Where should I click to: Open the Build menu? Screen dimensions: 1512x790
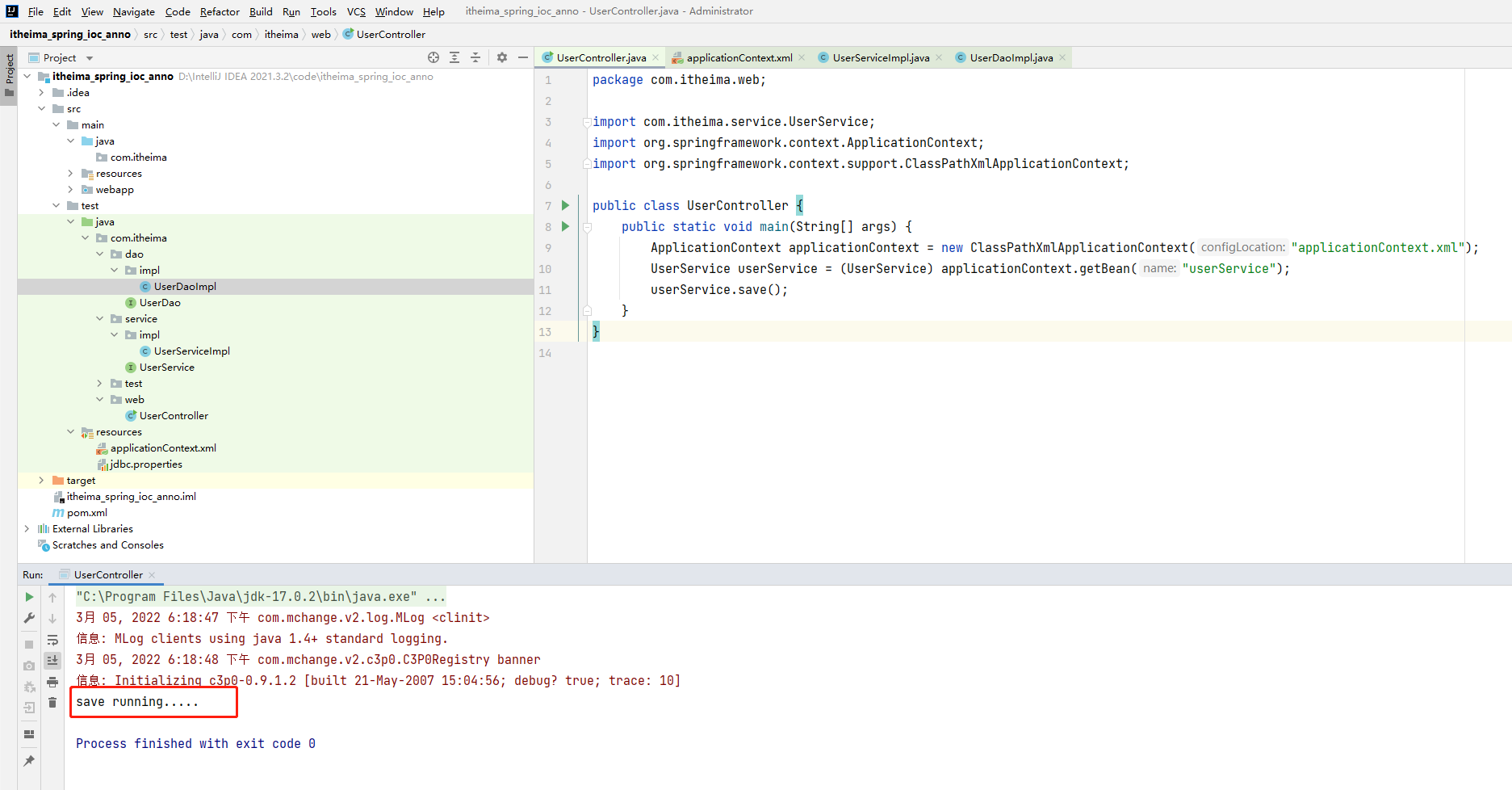click(261, 11)
